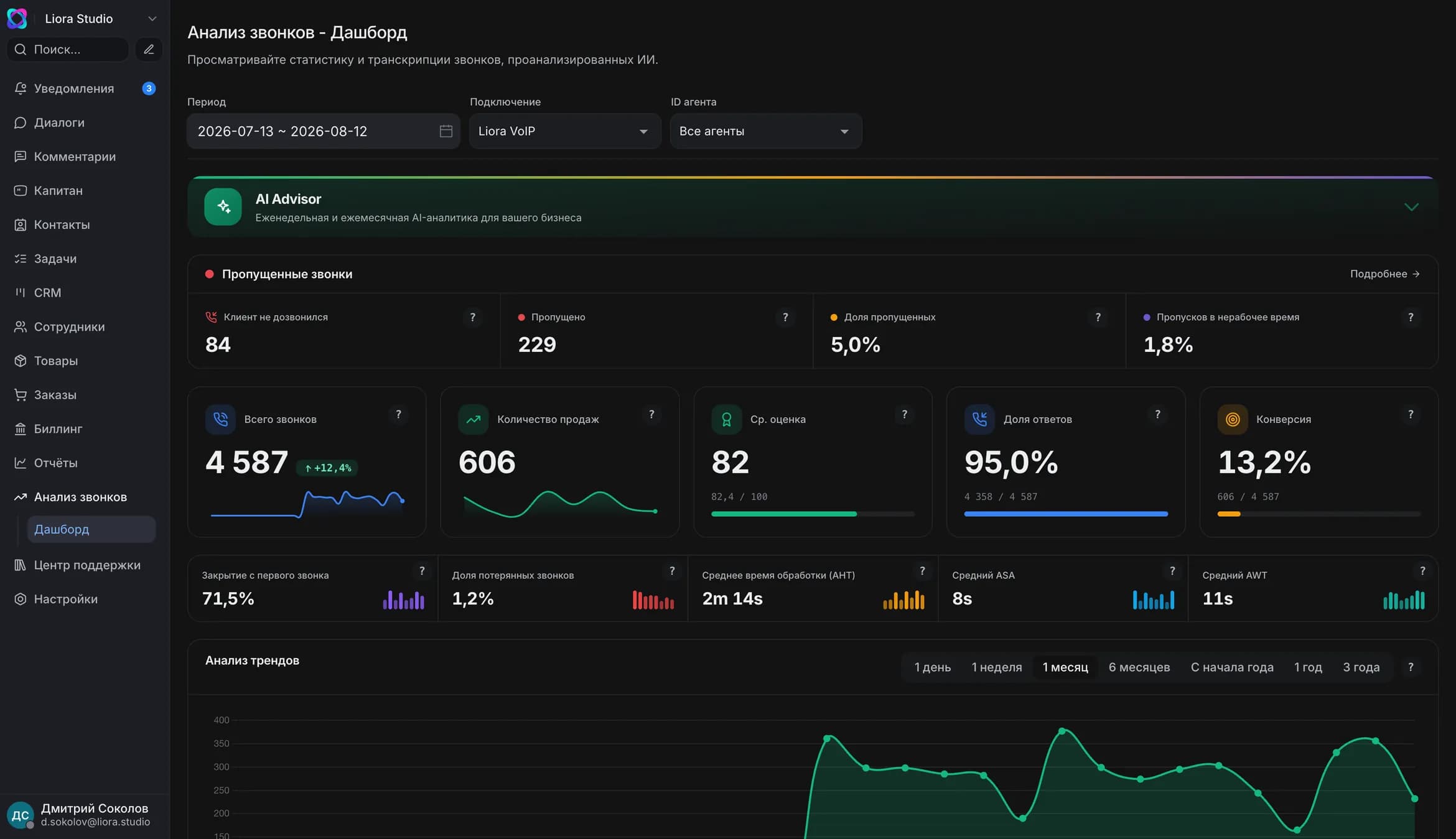Show help for Пропущено metric
The height and width of the screenshot is (839, 1456).
click(785, 317)
